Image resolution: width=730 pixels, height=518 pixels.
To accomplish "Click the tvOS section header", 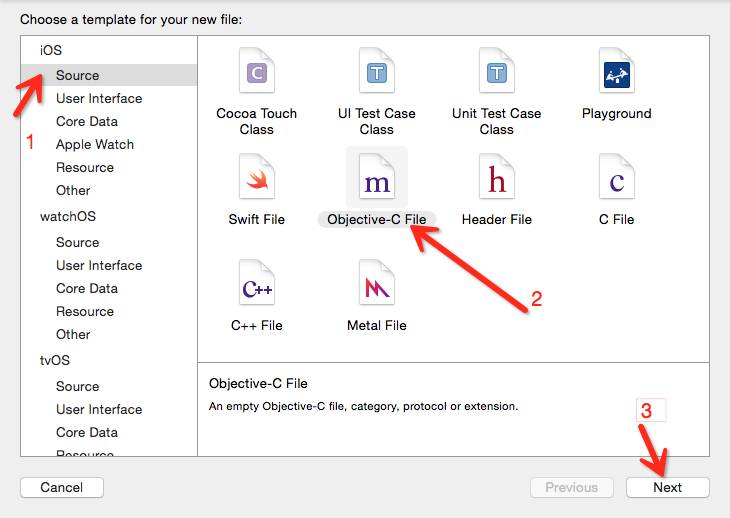I will tap(55, 360).
